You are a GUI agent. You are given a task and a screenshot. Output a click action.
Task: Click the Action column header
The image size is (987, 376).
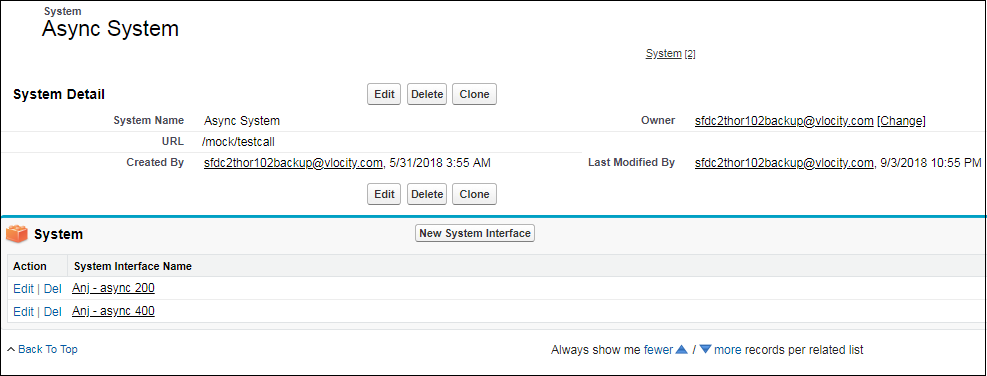click(x=30, y=266)
